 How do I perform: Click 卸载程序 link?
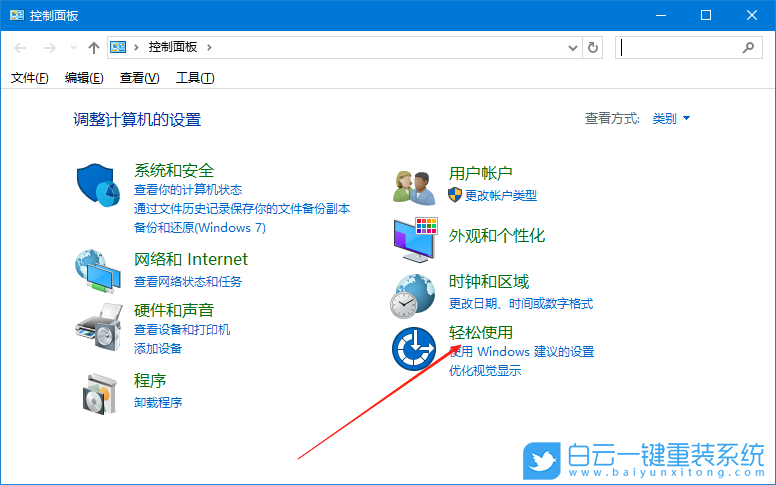(x=158, y=402)
